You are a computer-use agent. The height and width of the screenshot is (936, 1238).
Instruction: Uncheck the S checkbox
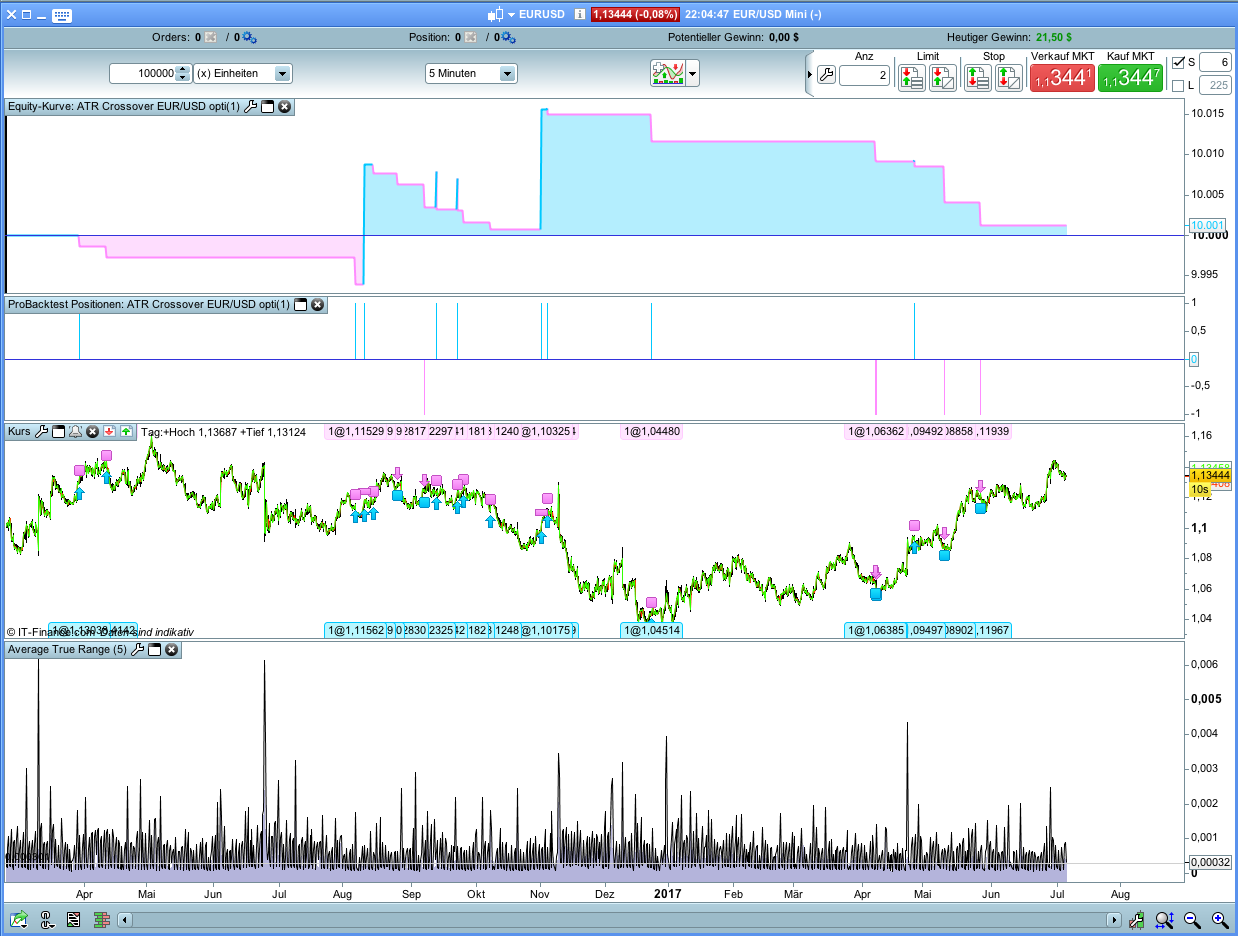[1178, 62]
